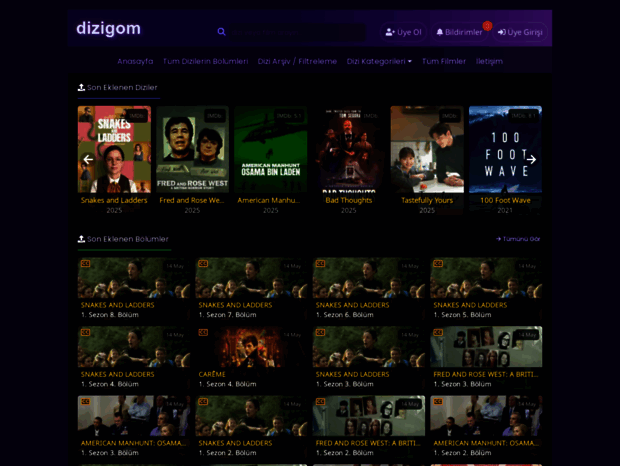
Task: Open the 100 Foot Wave poster
Action: pyautogui.click(x=505, y=150)
